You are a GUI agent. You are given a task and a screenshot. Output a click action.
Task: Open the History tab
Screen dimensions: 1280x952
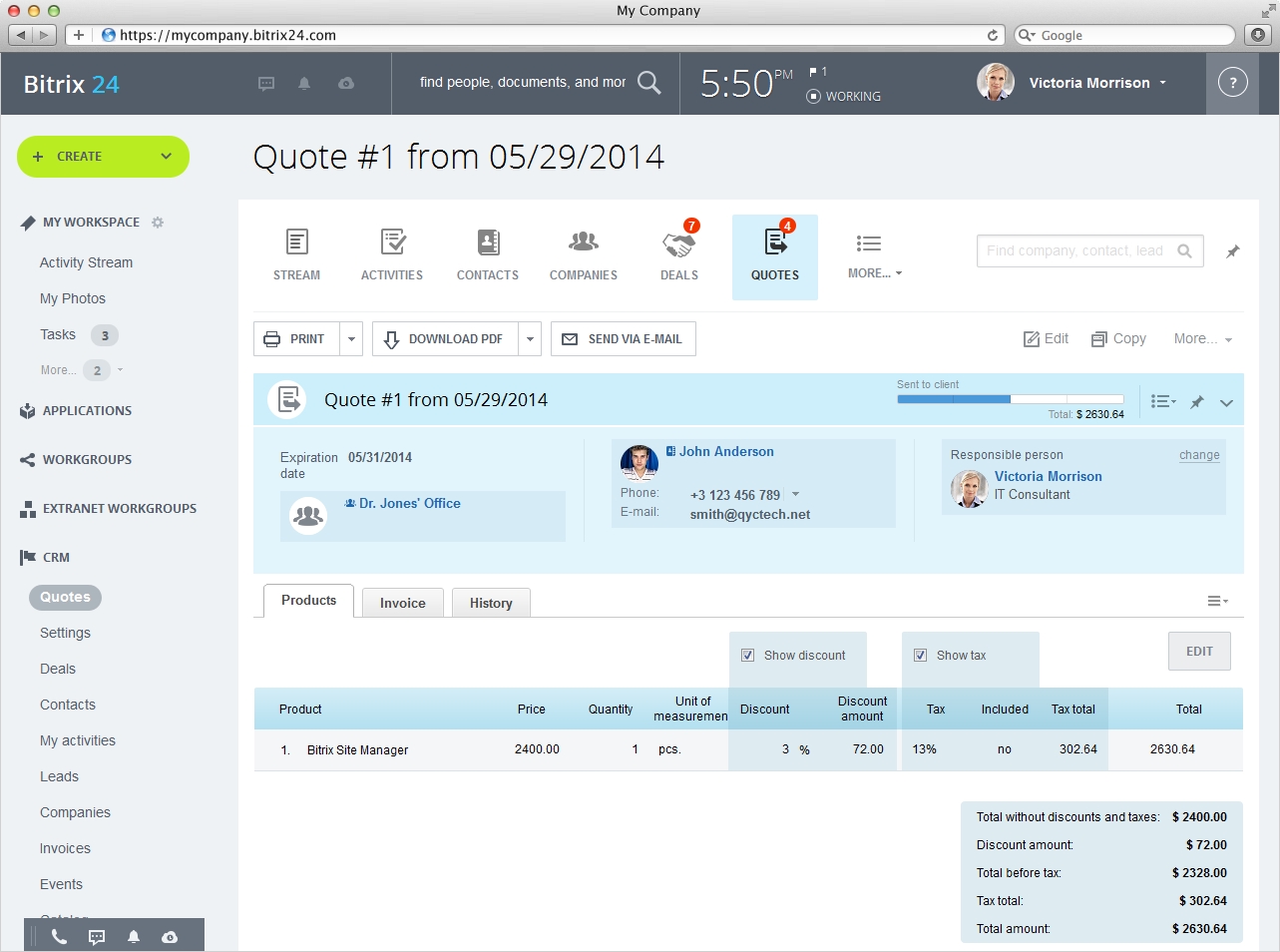point(491,603)
